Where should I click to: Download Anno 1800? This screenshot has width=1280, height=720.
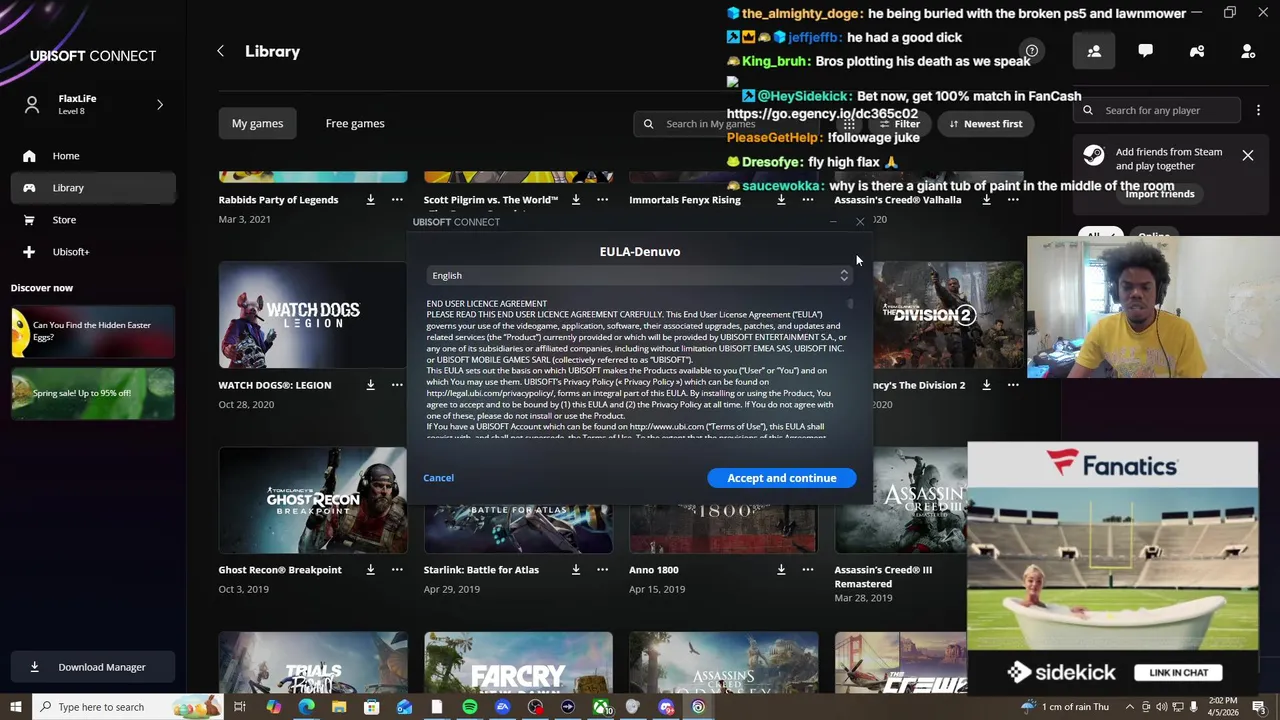(x=781, y=570)
